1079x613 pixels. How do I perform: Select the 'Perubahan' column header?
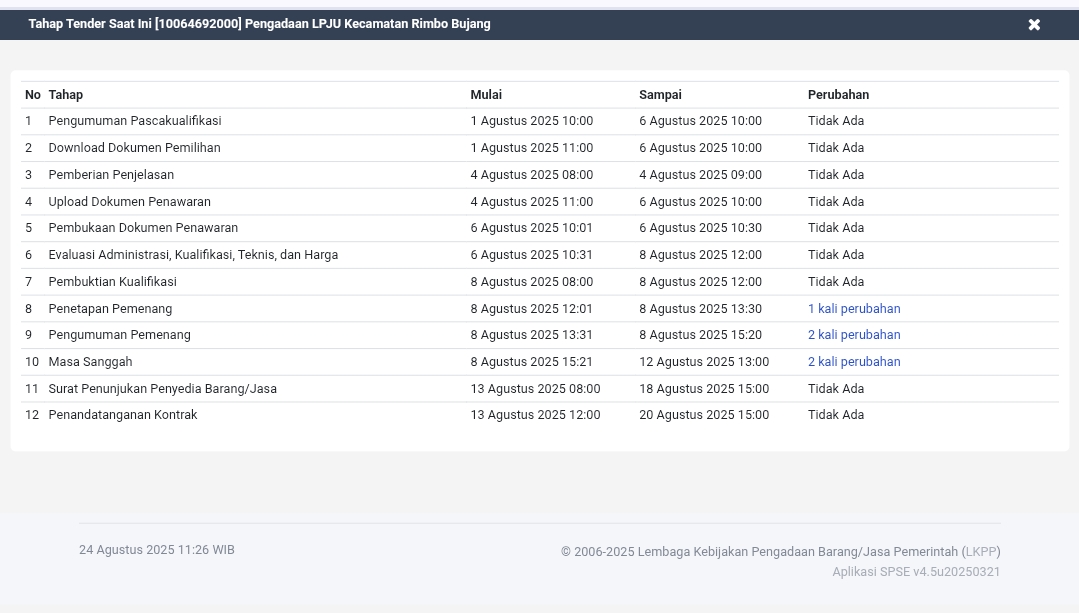838,94
